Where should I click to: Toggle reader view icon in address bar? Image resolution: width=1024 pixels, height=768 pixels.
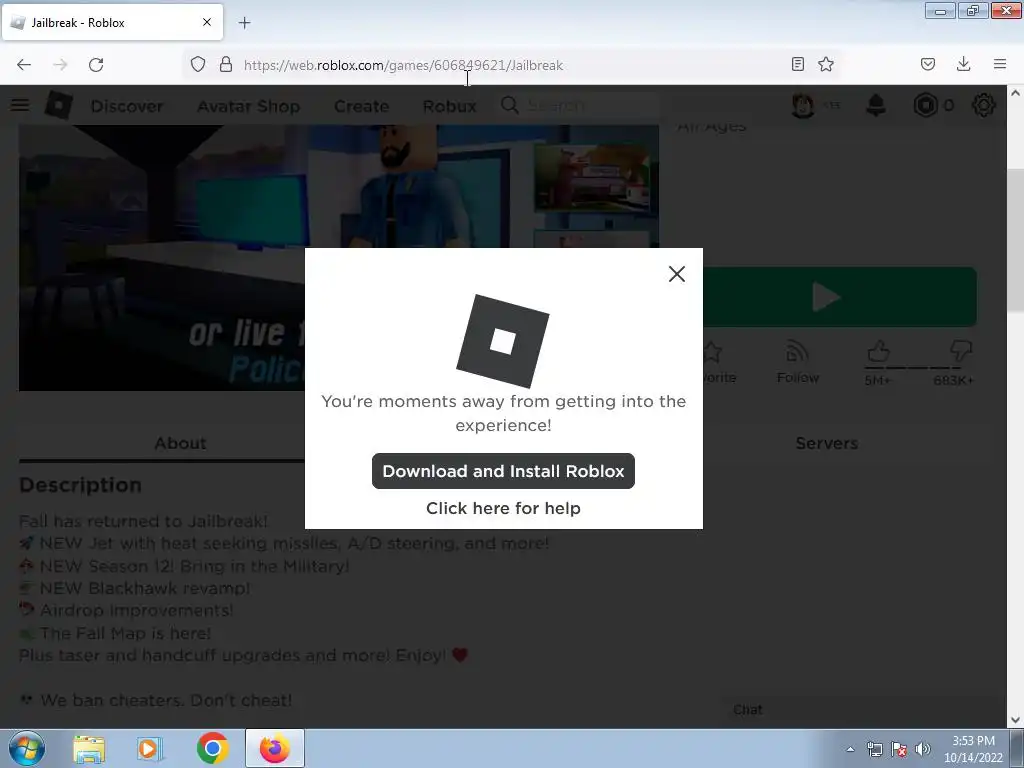[797, 64]
